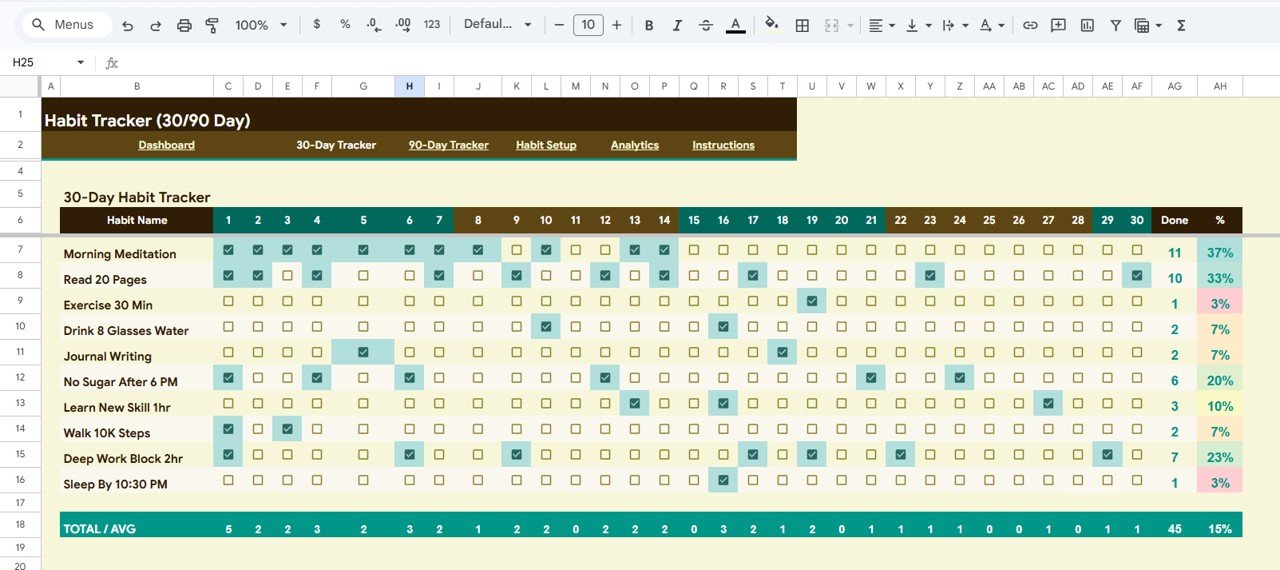This screenshot has width=1280, height=570.
Task: Open the Name box dropdown arrow
Action: pos(80,62)
